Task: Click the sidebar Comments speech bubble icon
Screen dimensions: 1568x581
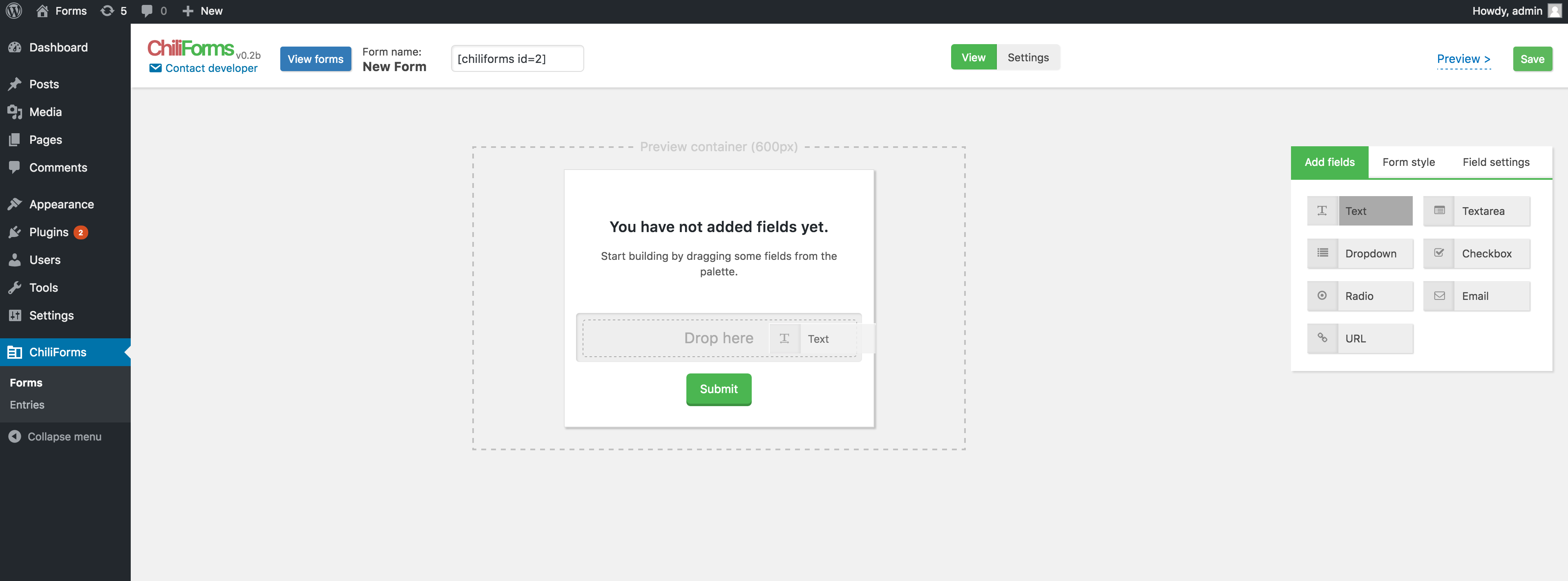Action: [15, 168]
